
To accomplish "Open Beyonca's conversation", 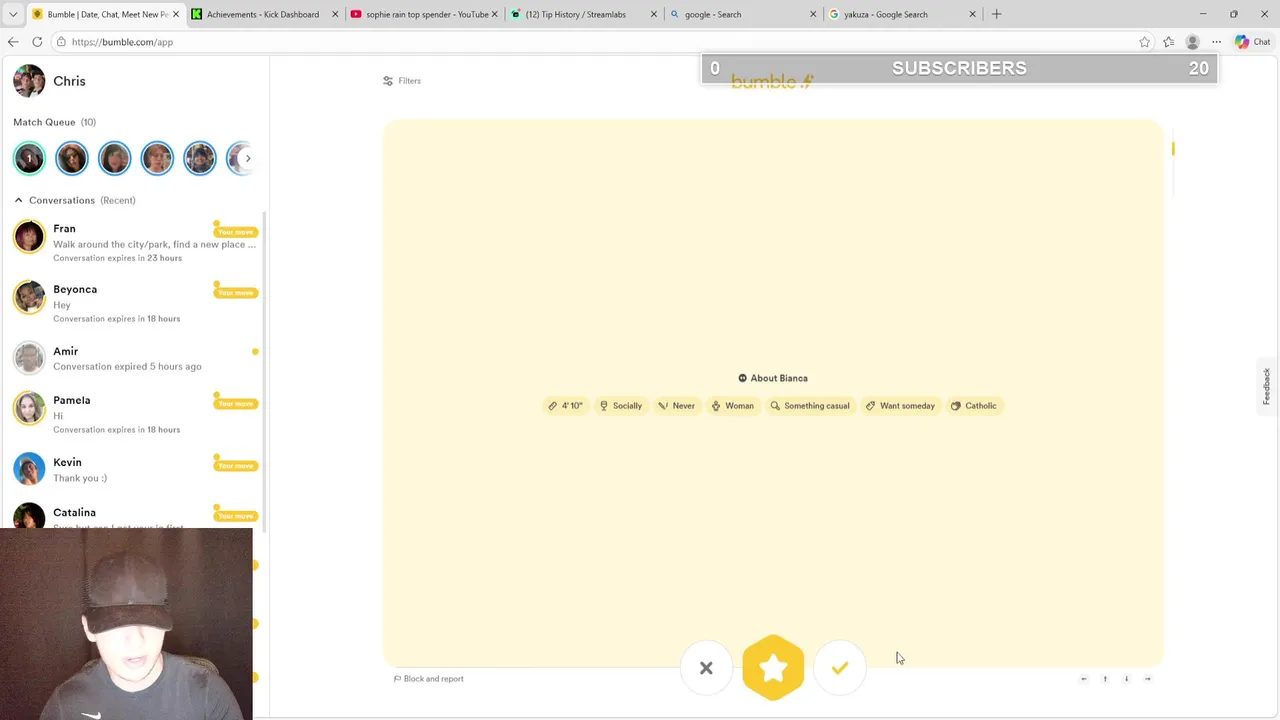I will tap(135, 303).
